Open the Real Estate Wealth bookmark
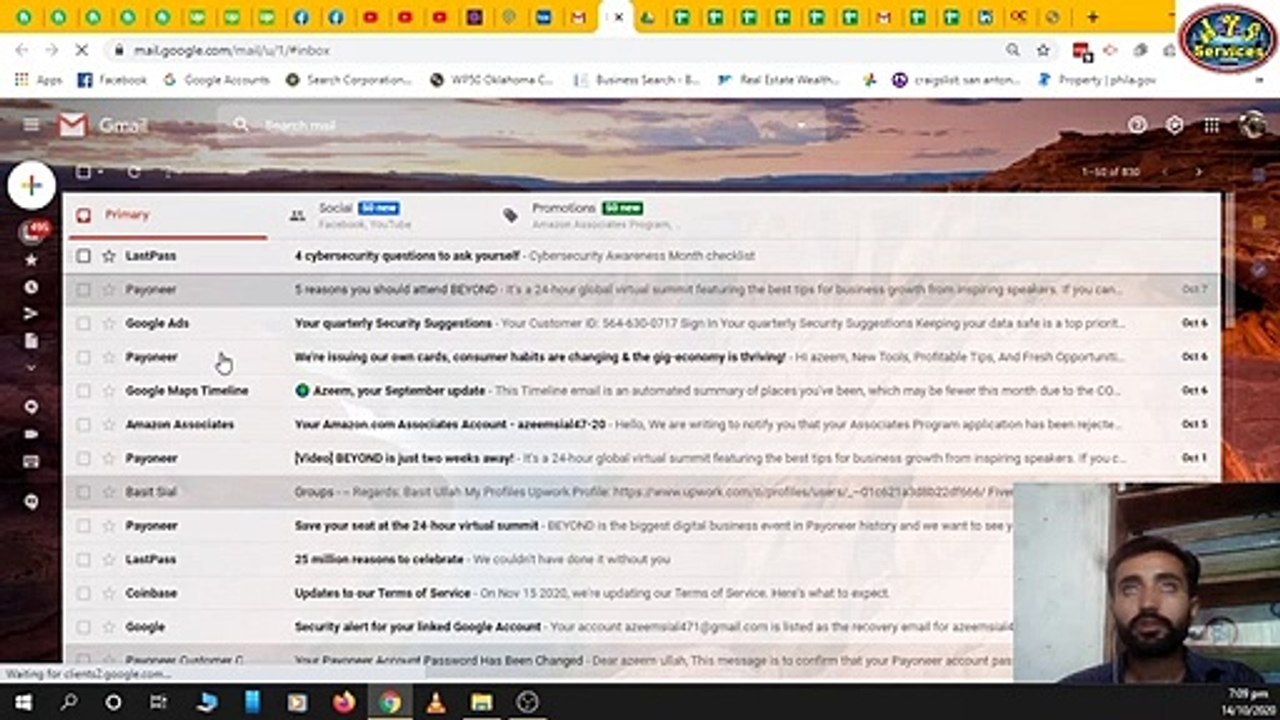The image size is (1280, 720). 779,80
